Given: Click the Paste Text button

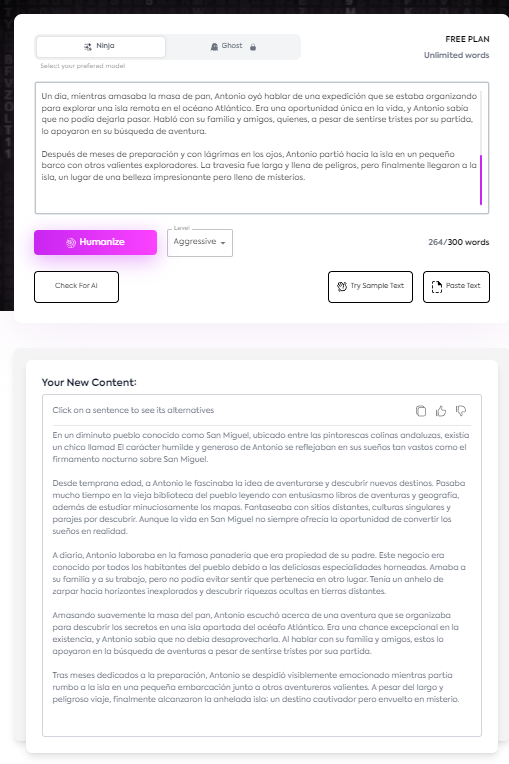Looking at the screenshot, I should pos(456,286).
